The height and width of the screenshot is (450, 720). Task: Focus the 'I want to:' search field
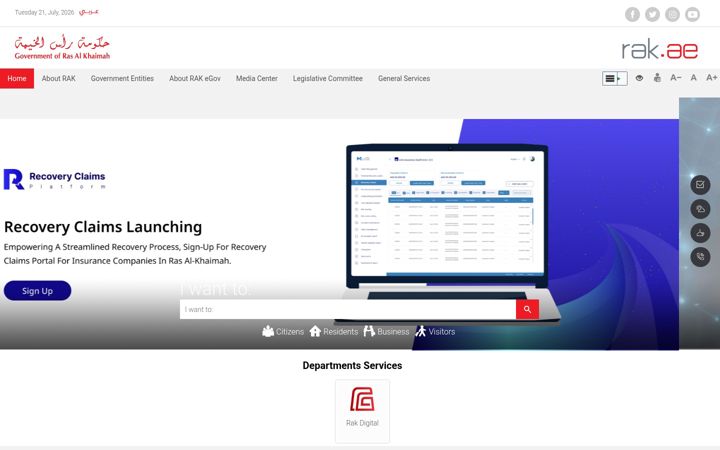[348, 309]
